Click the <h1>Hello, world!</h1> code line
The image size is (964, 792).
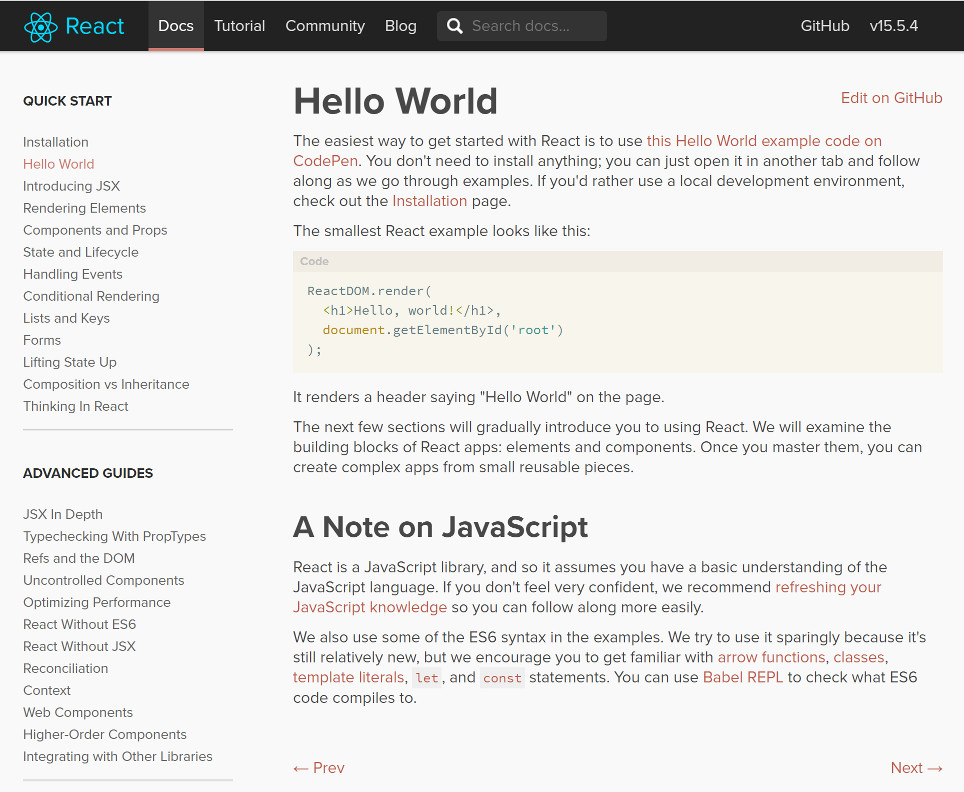[412, 311]
